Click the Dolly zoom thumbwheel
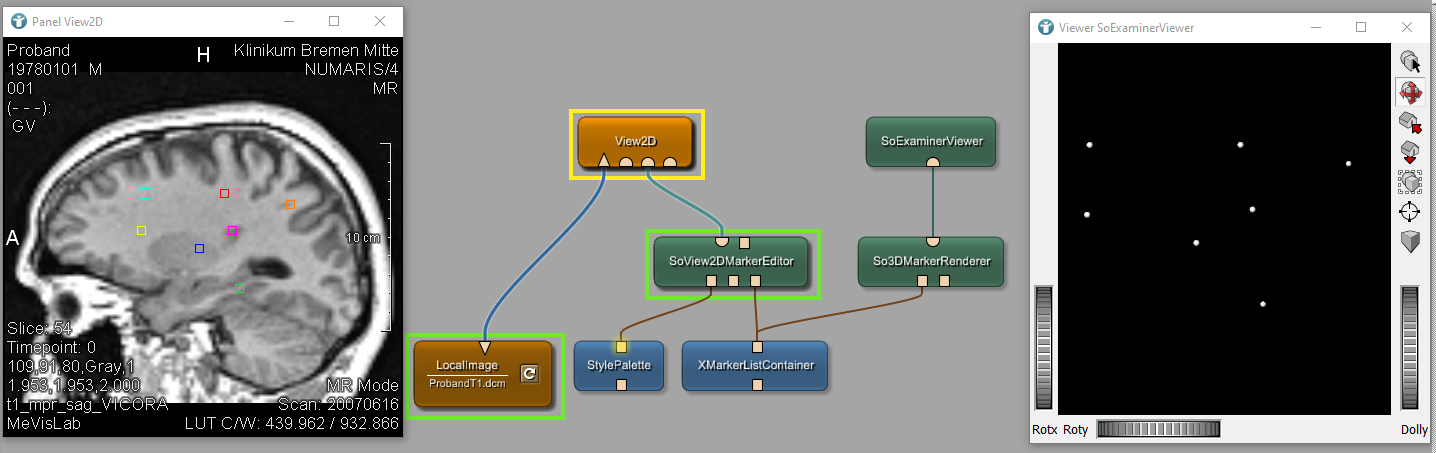Image resolution: width=1436 pixels, height=453 pixels. point(1410,347)
